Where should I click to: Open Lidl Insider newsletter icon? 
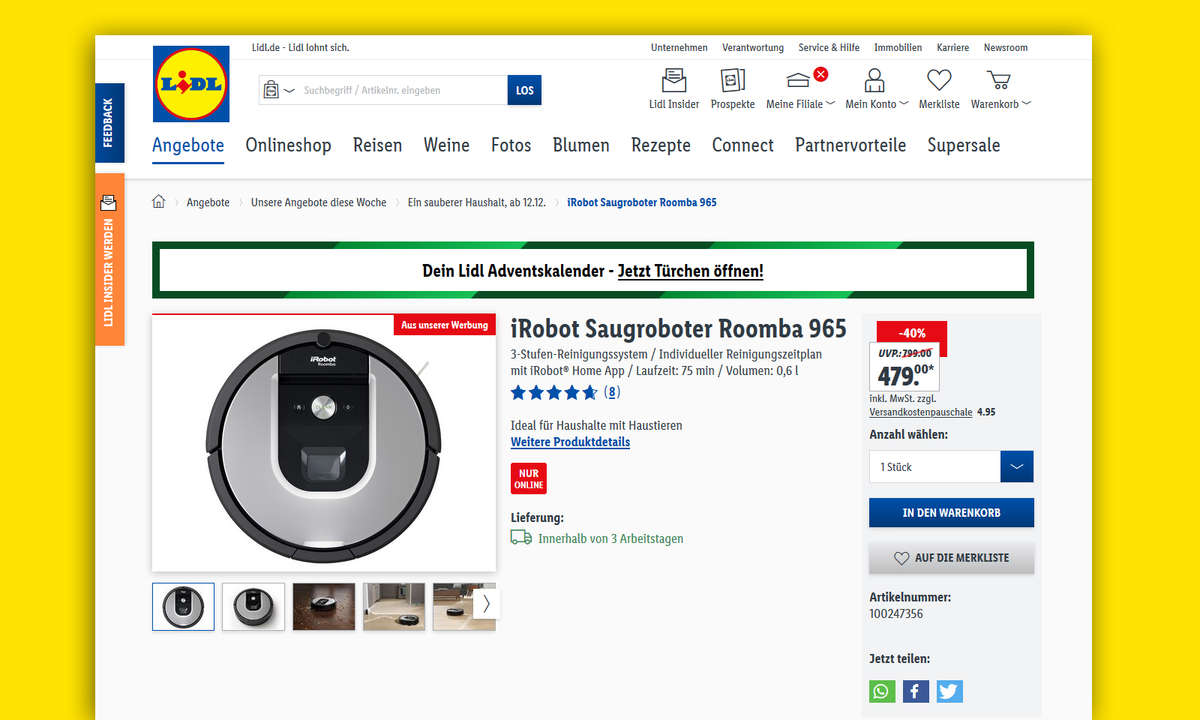click(x=674, y=81)
